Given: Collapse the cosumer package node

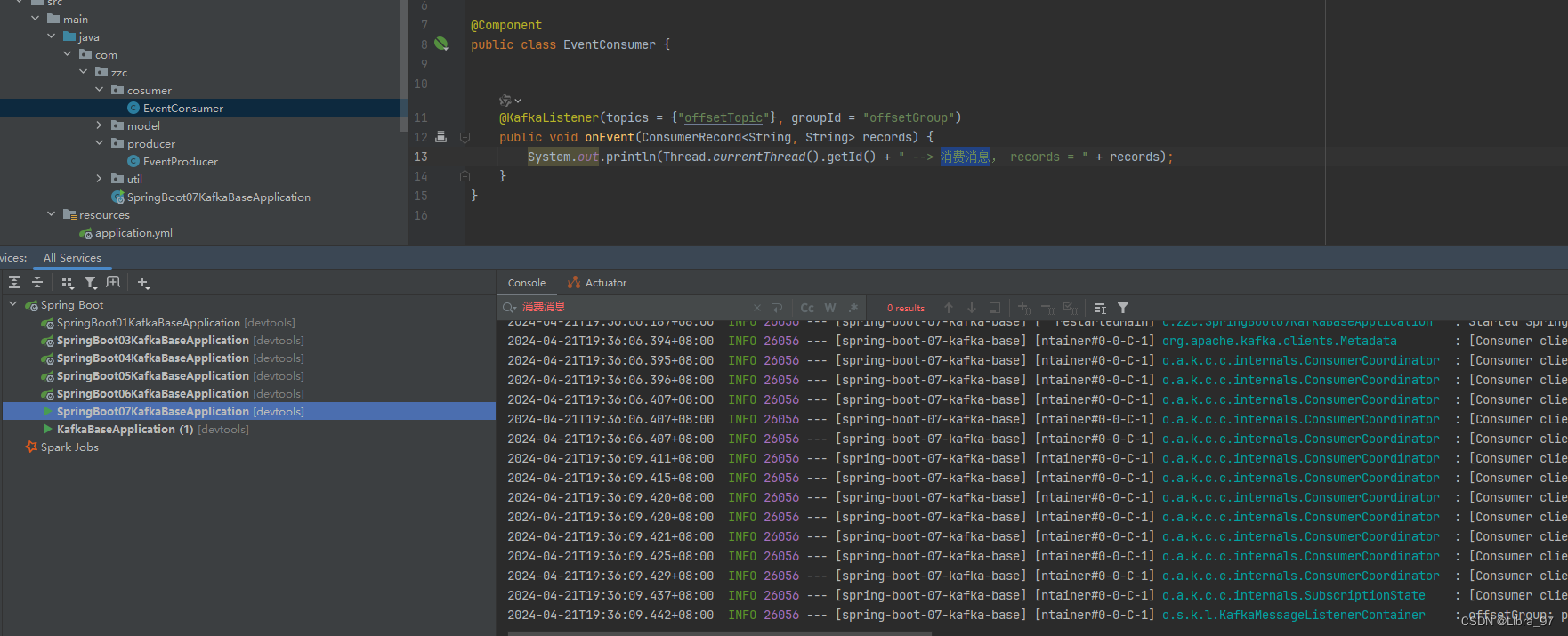Looking at the screenshot, I should 99,90.
